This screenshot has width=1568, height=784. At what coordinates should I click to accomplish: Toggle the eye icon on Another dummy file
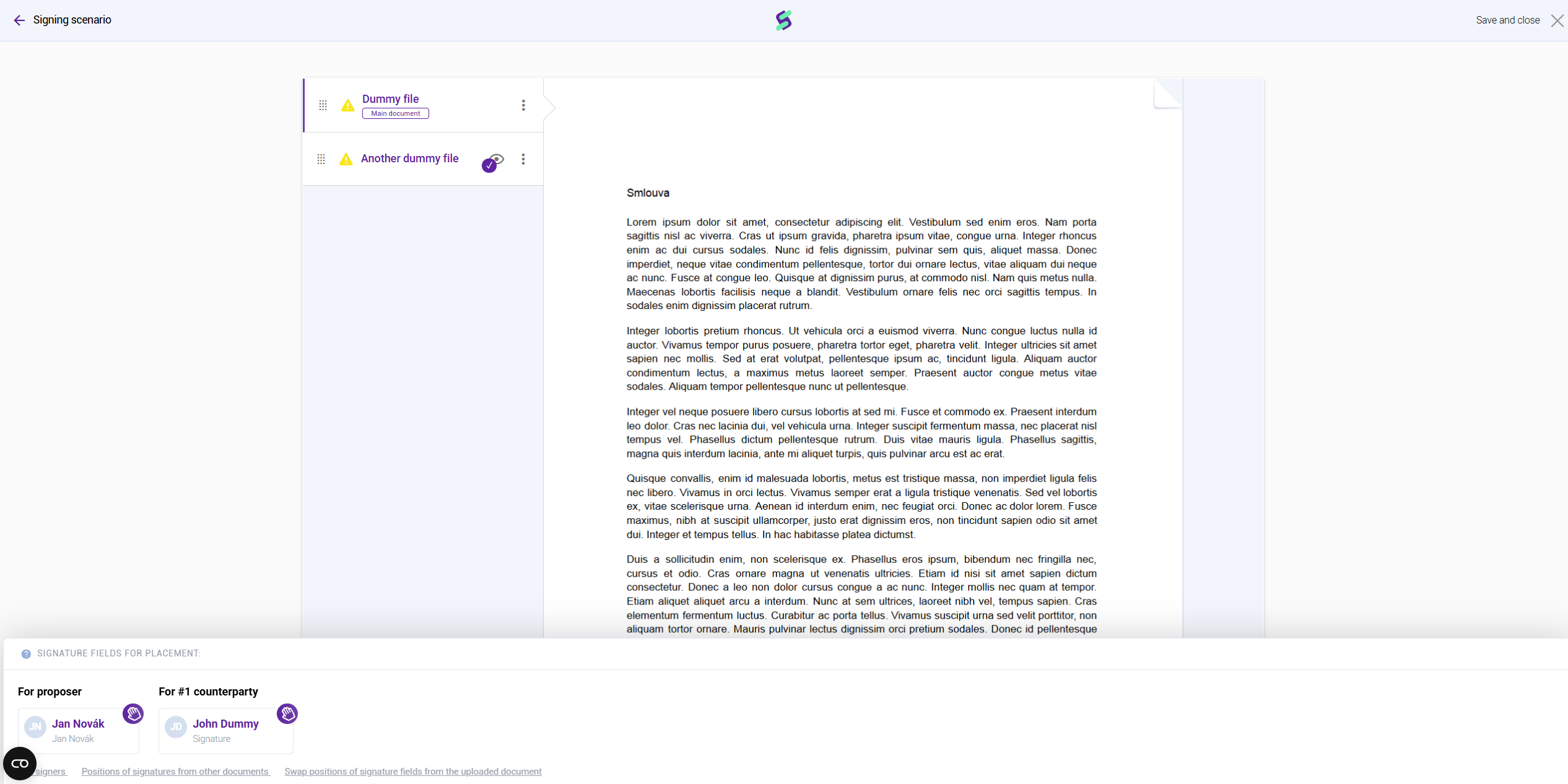pyautogui.click(x=497, y=159)
